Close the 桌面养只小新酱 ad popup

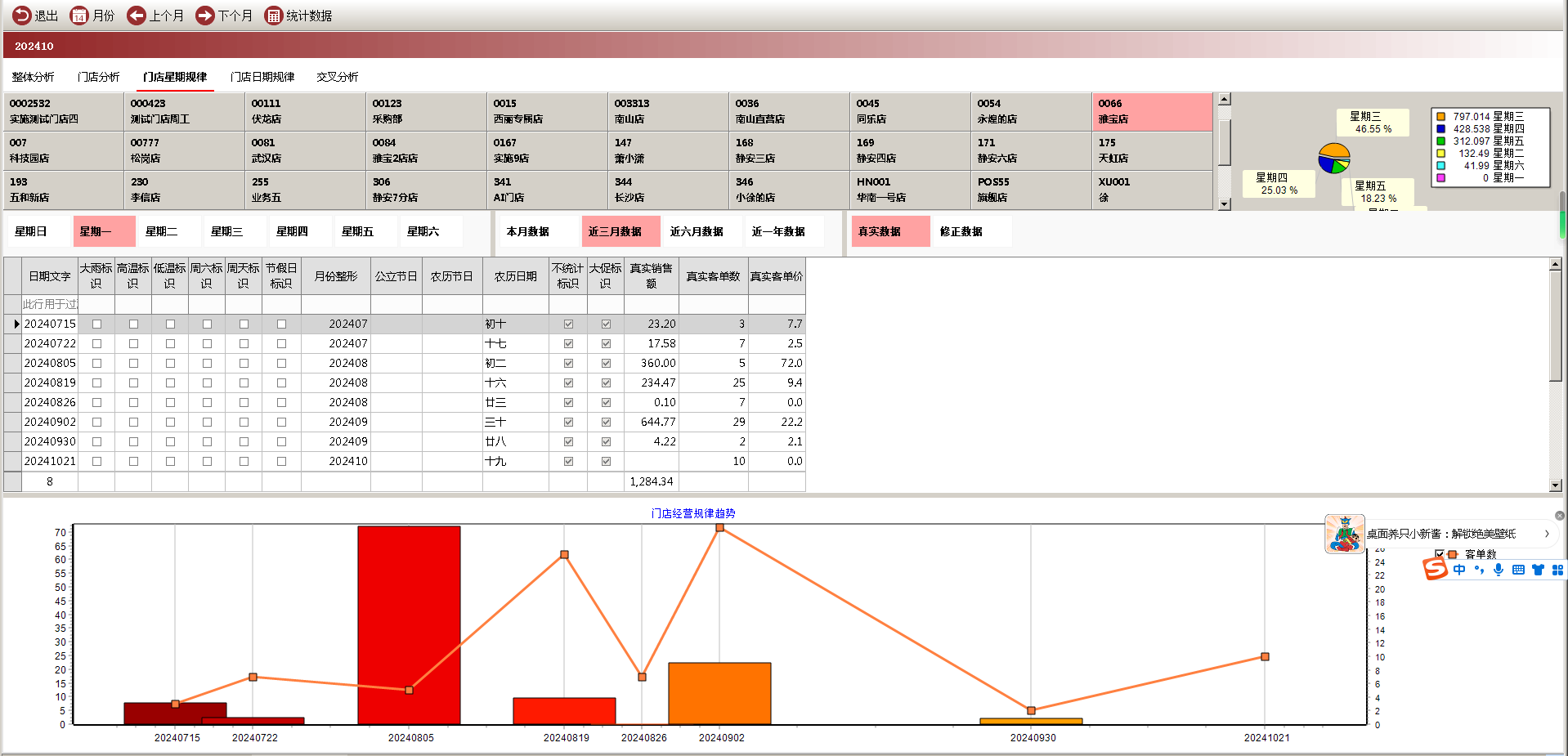(x=1560, y=516)
